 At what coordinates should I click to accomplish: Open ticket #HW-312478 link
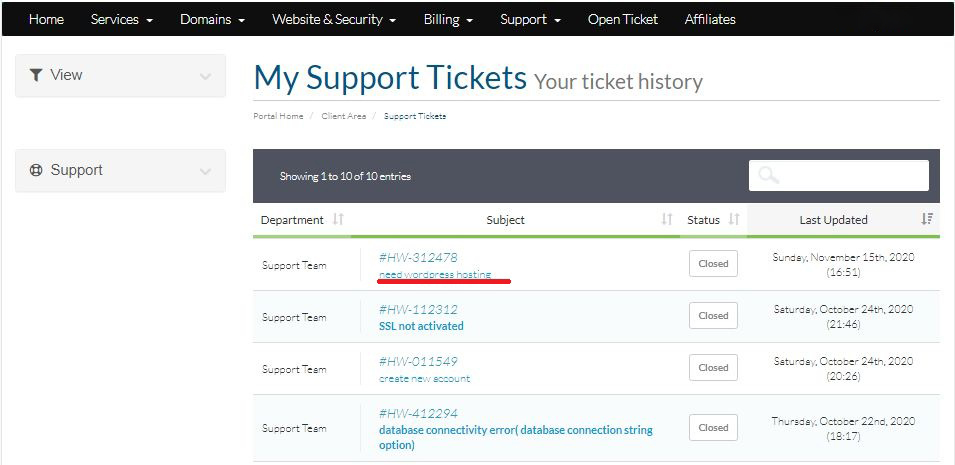pyautogui.click(x=418, y=257)
